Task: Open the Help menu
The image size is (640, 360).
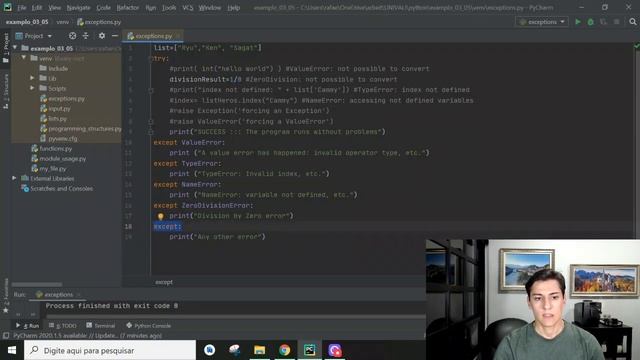Action: (x=233, y=8)
